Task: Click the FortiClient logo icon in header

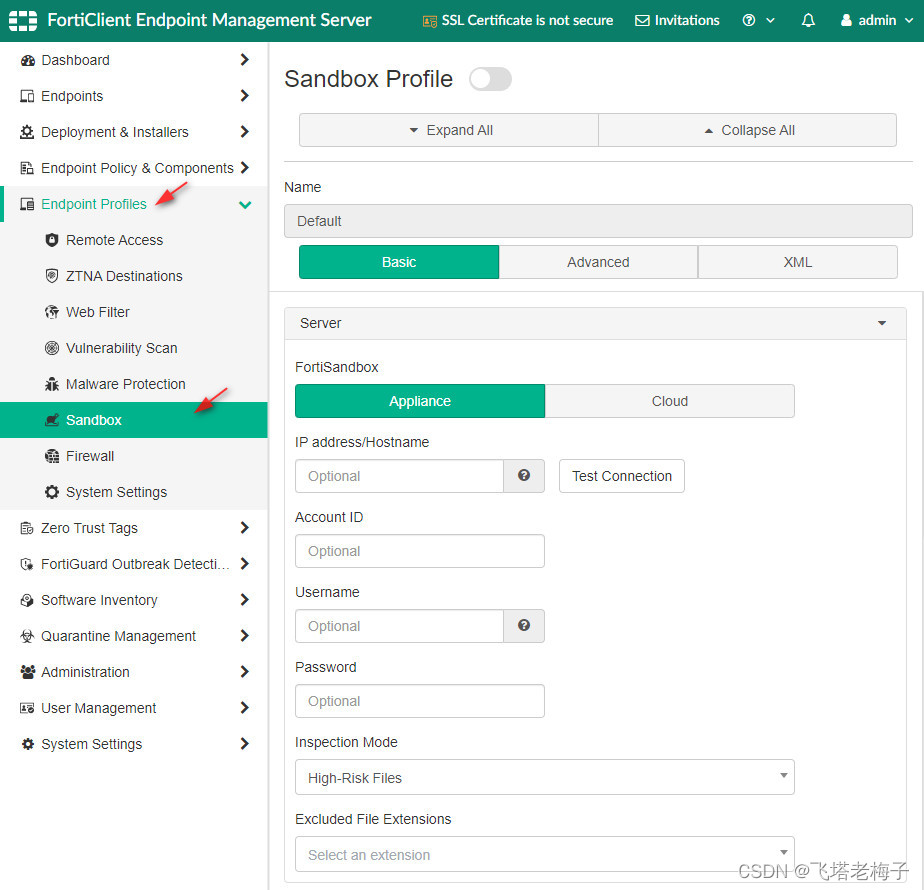Action: tap(23, 21)
